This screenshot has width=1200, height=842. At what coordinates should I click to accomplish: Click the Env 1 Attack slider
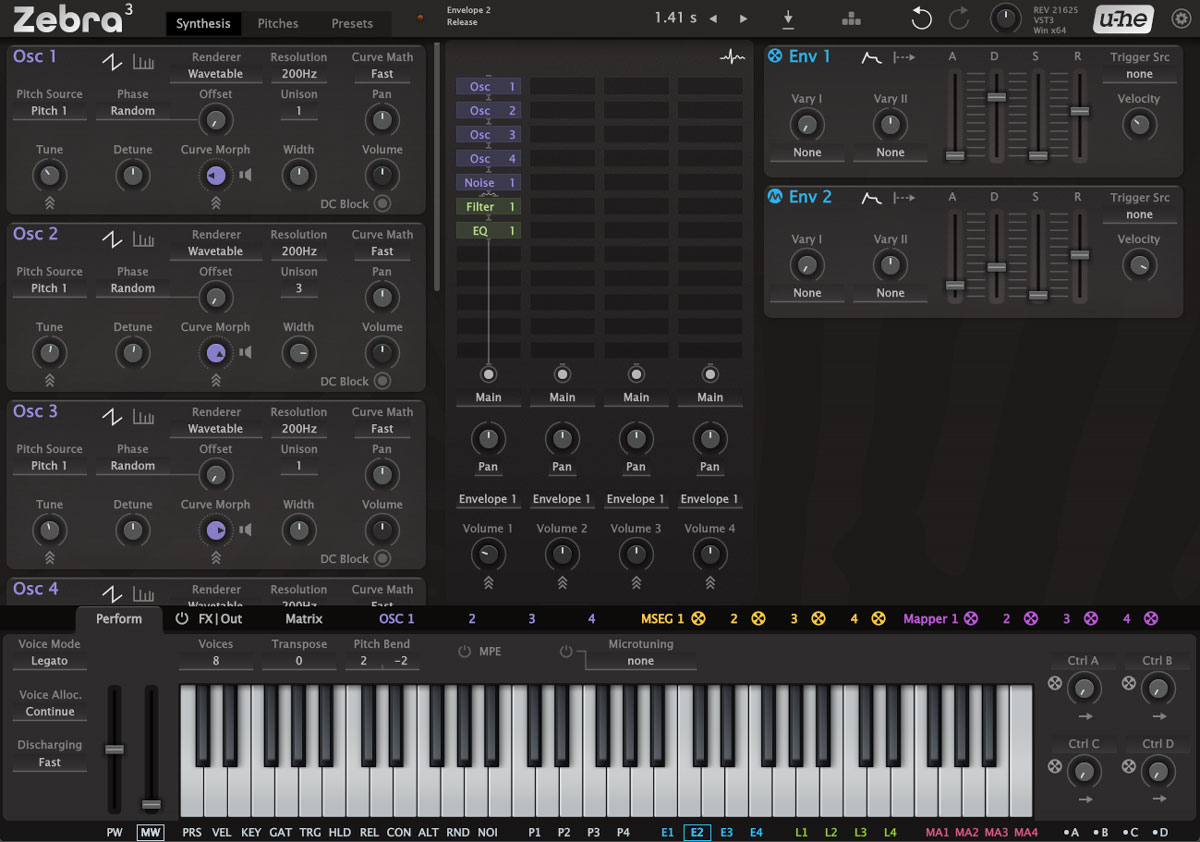954,155
